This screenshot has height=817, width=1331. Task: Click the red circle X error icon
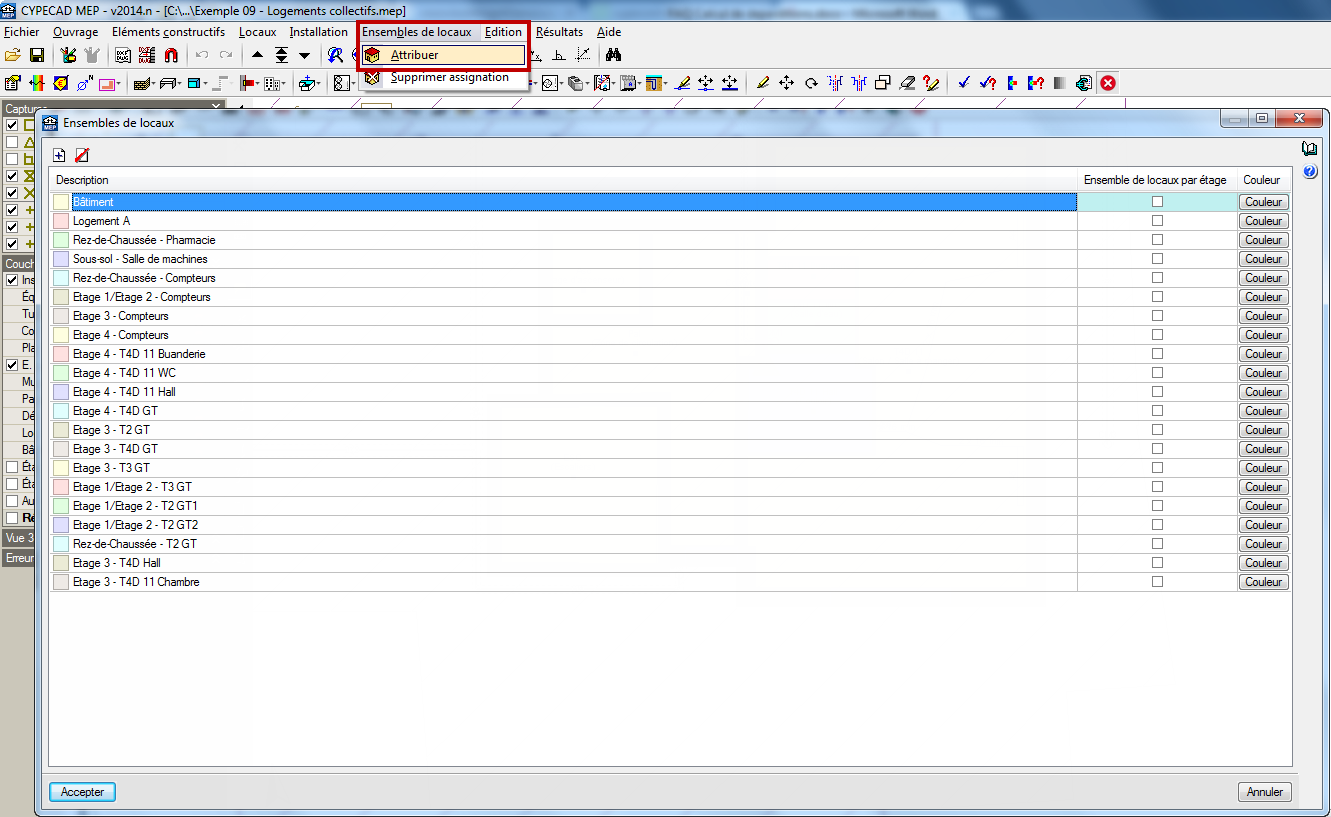pyautogui.click(x=1108, y=83)
